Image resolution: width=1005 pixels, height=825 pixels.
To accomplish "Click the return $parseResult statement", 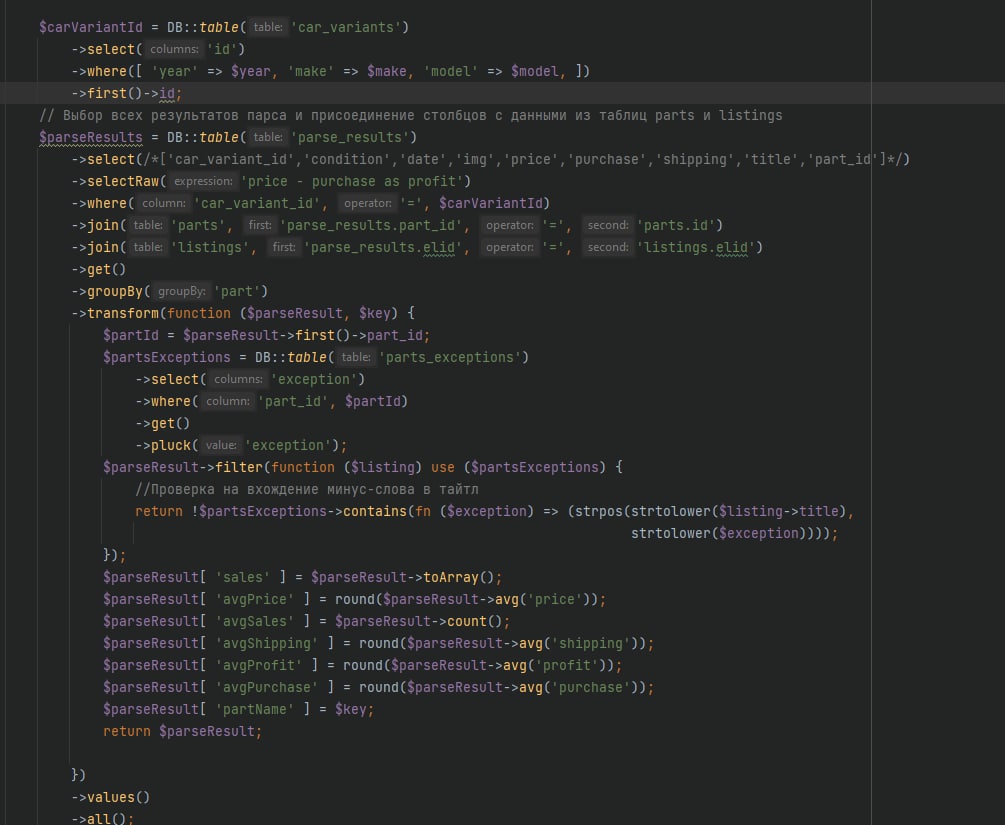I will click(x=183, y=731).
